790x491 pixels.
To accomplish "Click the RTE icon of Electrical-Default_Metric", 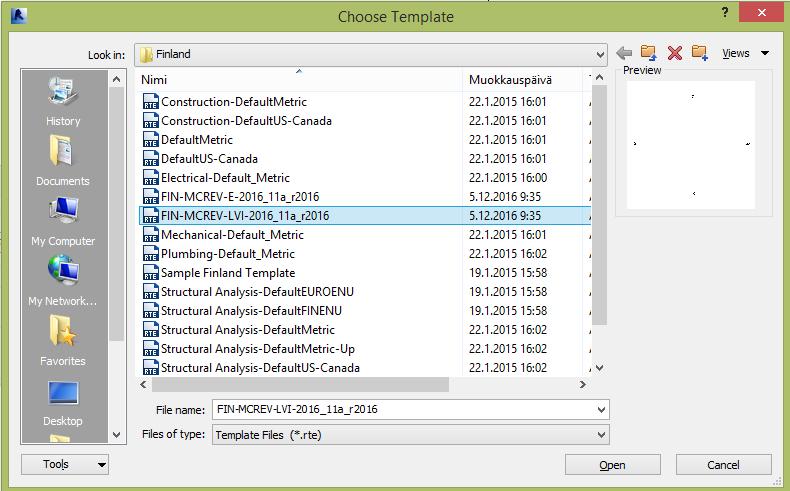I will point(151,178).
